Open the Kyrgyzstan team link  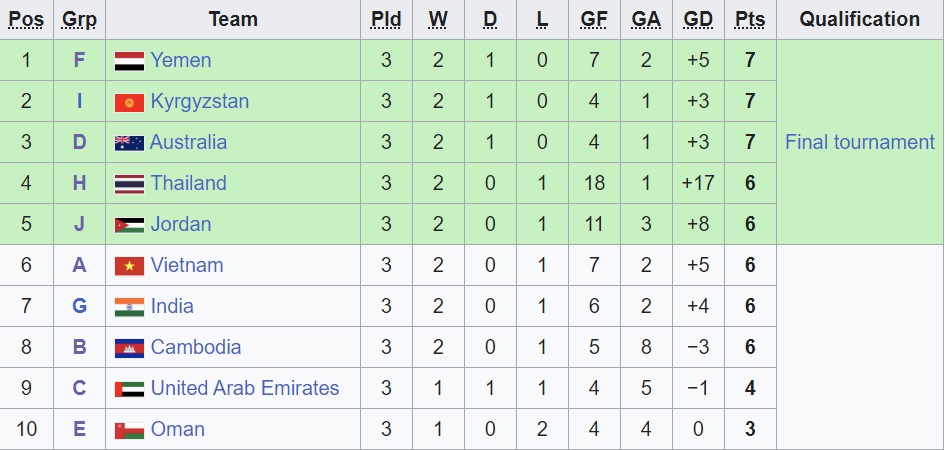click(199, 101)
